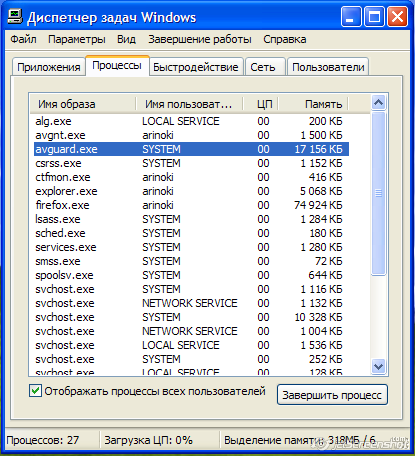Sort by ЦП column header

[x=261, y=104]
